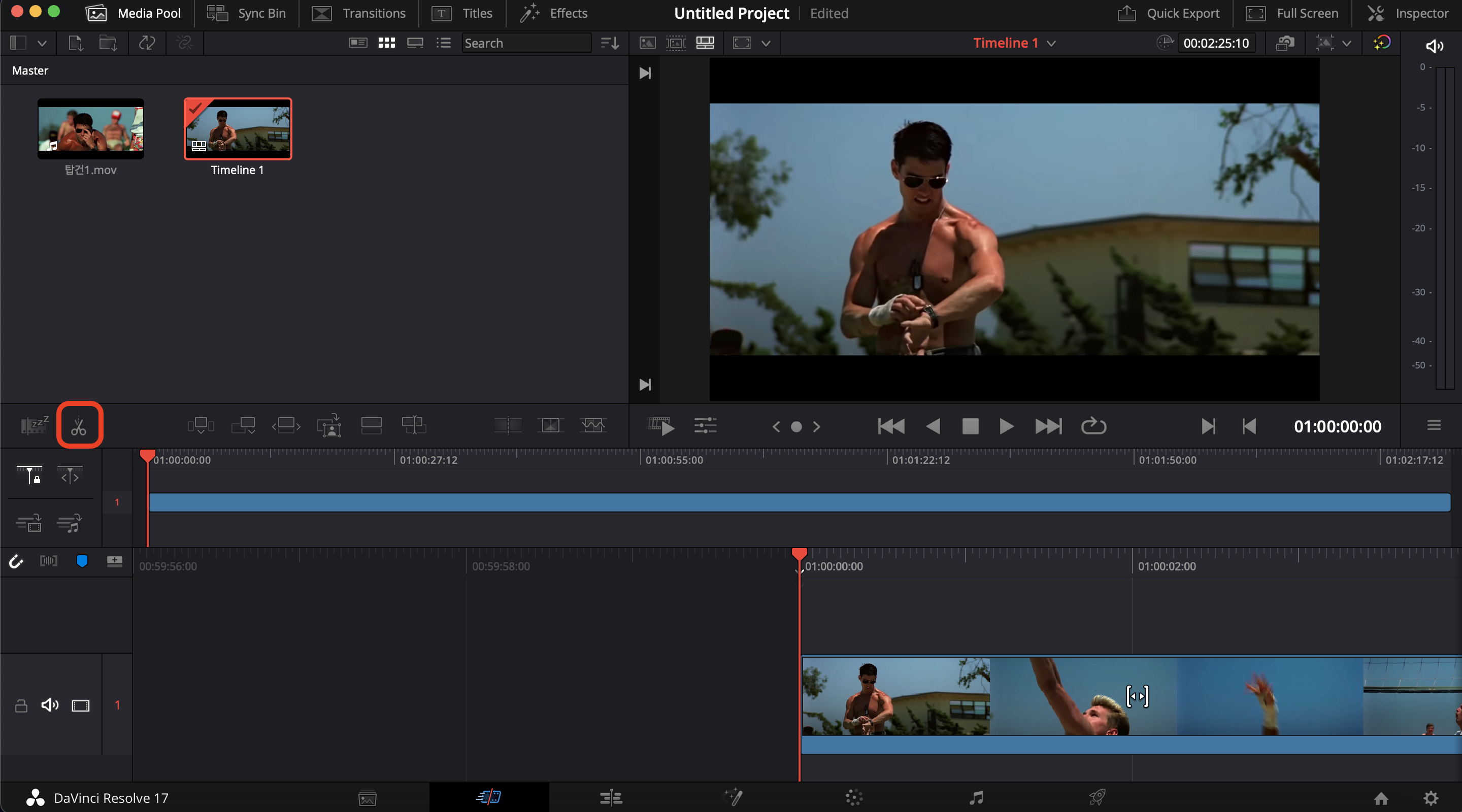Click the Ripple Overwrite icon
The image size is (1462, 812).
[x=286, y=425]
